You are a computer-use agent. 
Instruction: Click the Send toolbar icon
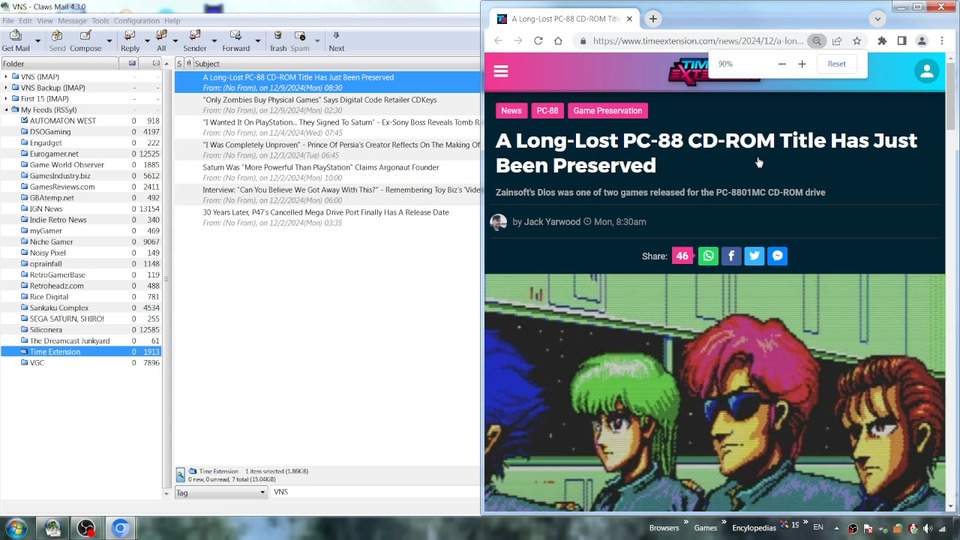coord(57,36)
